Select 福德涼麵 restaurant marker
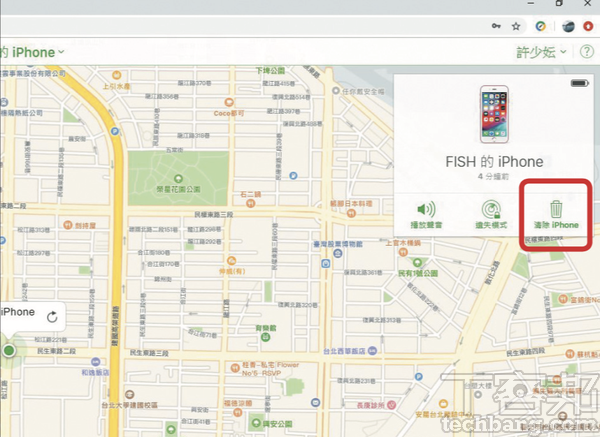 238,412
